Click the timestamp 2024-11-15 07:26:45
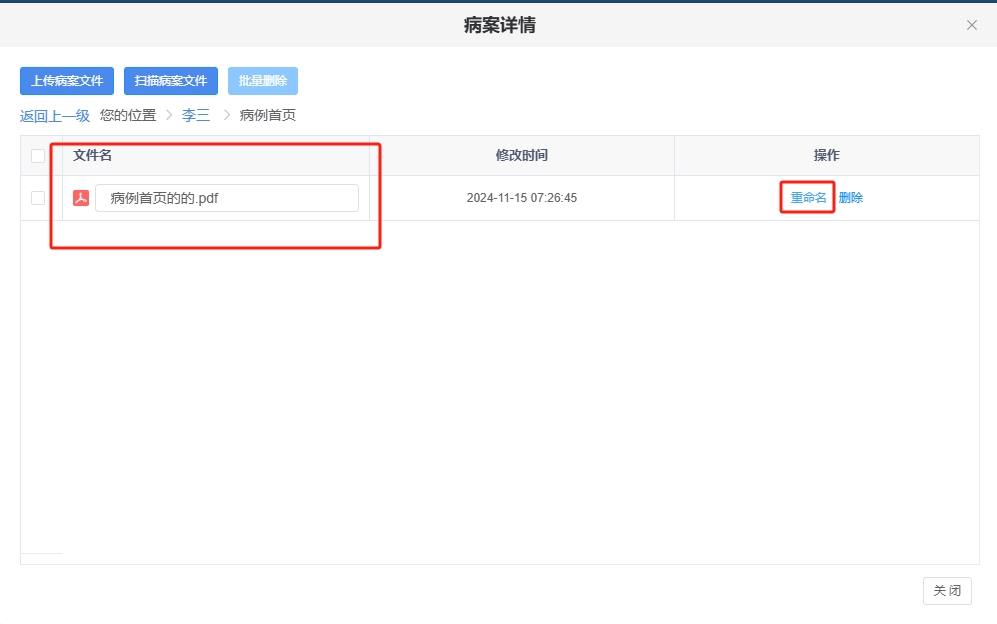The width and height of the screenshot is (997, 624). click(x=521, y=197)
